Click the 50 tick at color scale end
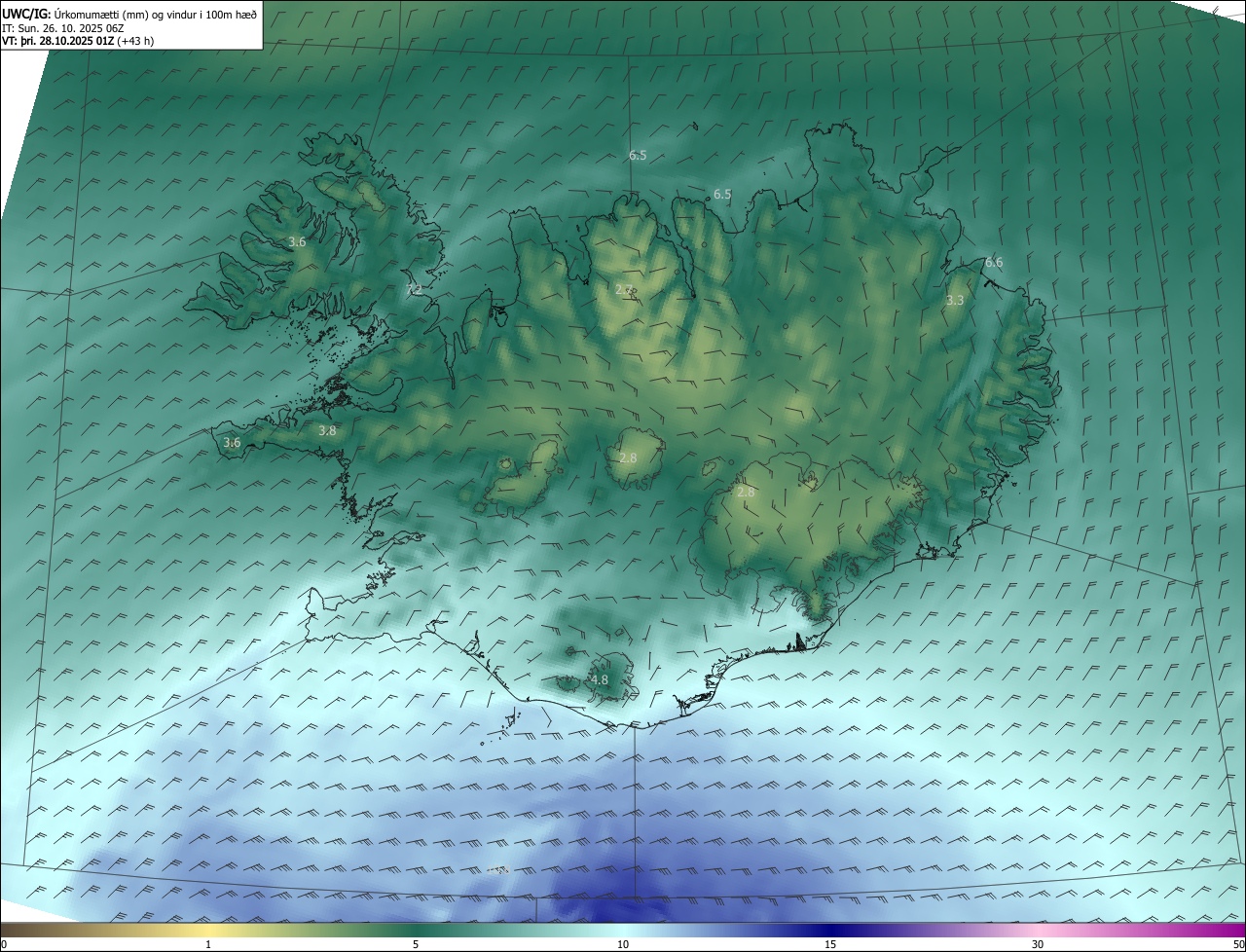The width and height of the screenshot is (1246, 952). [x=1238, y=944]
